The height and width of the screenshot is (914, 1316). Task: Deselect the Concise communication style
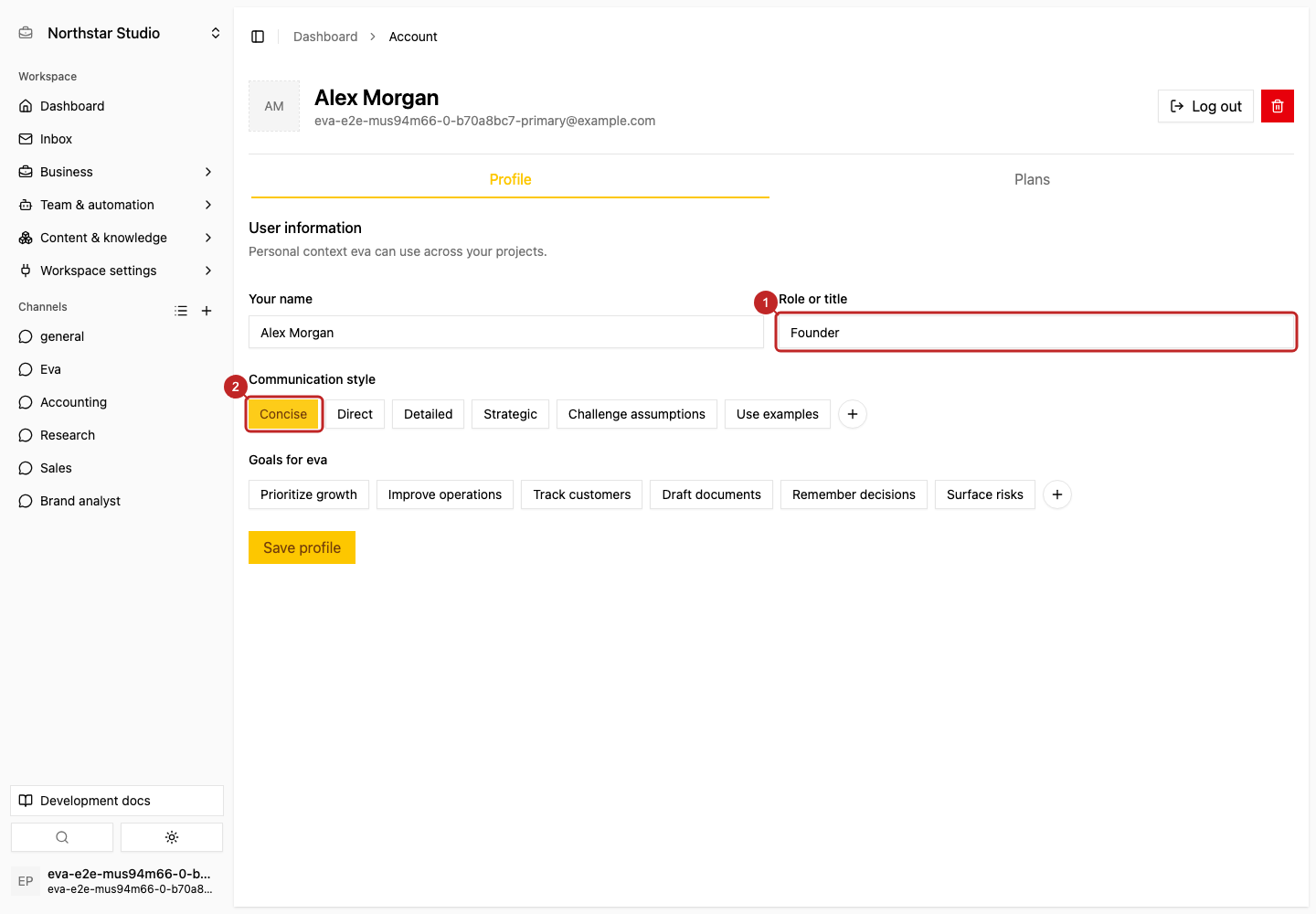pos(283,414)
